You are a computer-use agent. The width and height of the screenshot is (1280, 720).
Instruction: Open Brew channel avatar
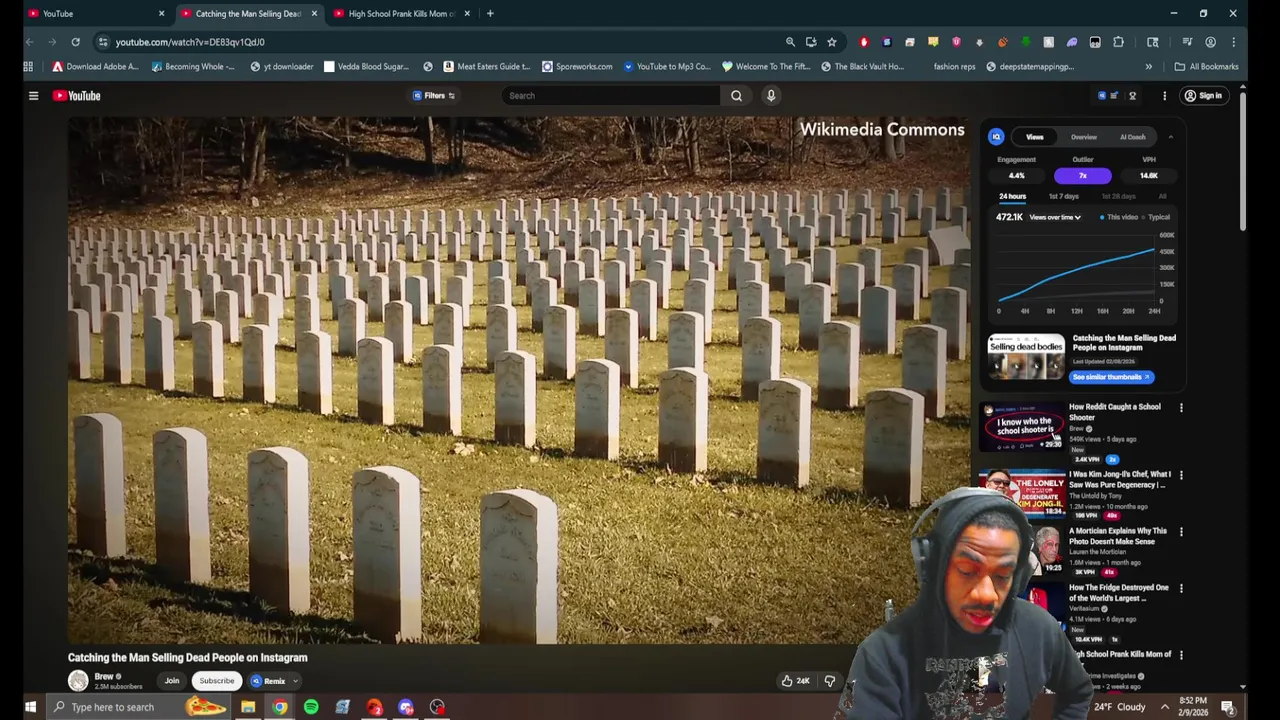point(78,681)
